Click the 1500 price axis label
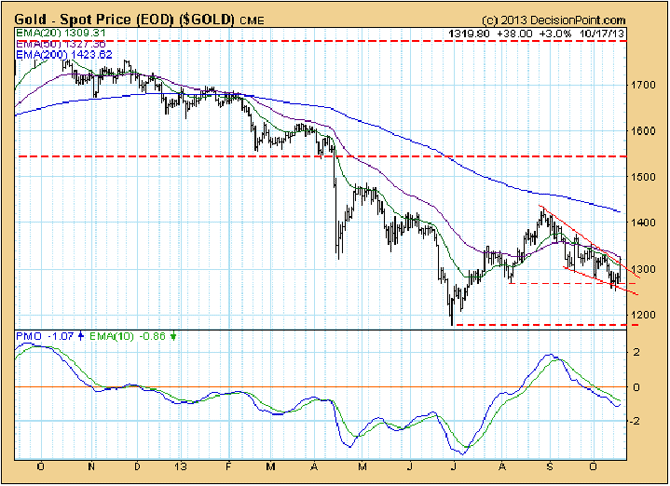Screen dimensions: 670x486 click(643, 178)
